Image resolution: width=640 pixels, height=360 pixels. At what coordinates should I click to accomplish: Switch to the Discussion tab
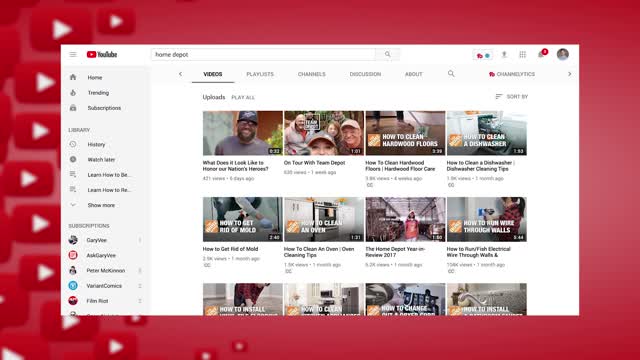(x=365, y=74)
